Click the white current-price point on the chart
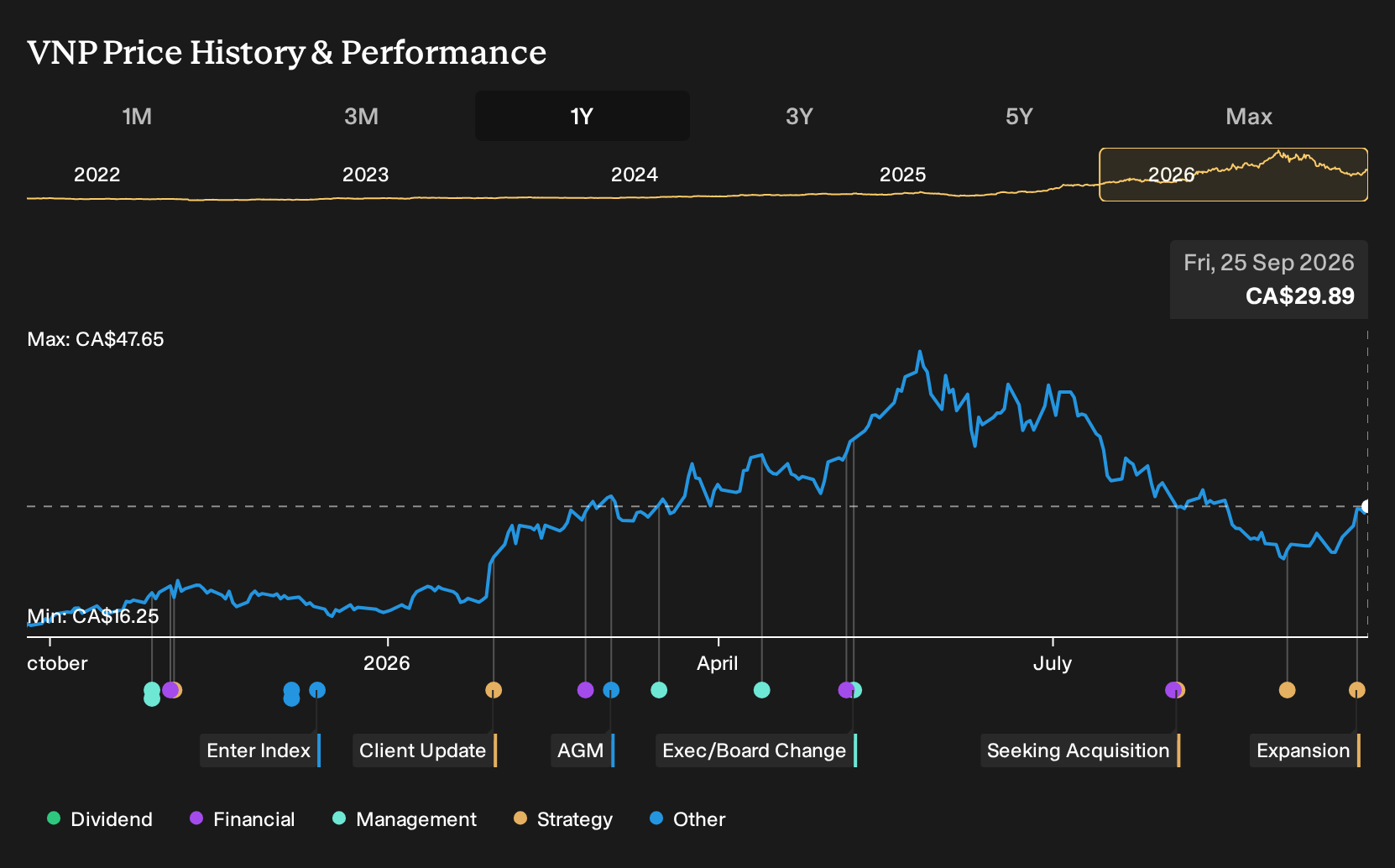Screen dimensions: 1395x868 click(x=1366, y=506)
